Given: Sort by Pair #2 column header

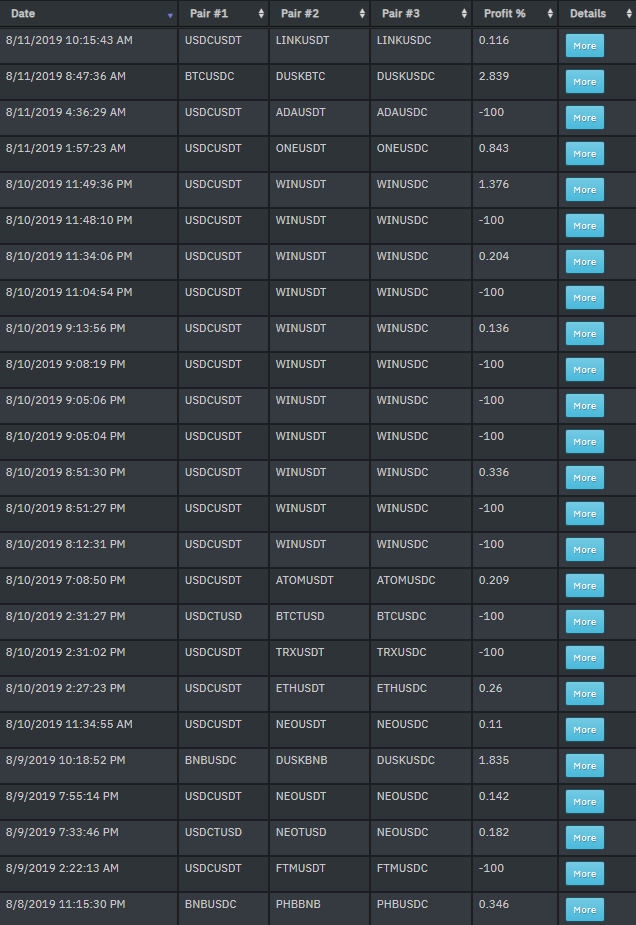Looking at the screenshot, I should coord(320,14).
